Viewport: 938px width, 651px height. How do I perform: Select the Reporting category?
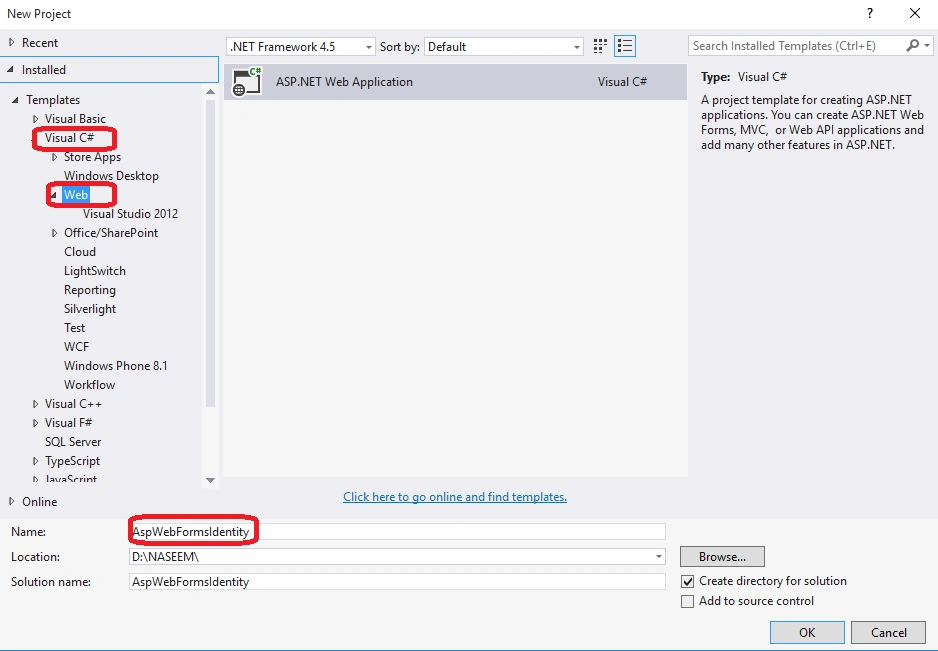90,290
